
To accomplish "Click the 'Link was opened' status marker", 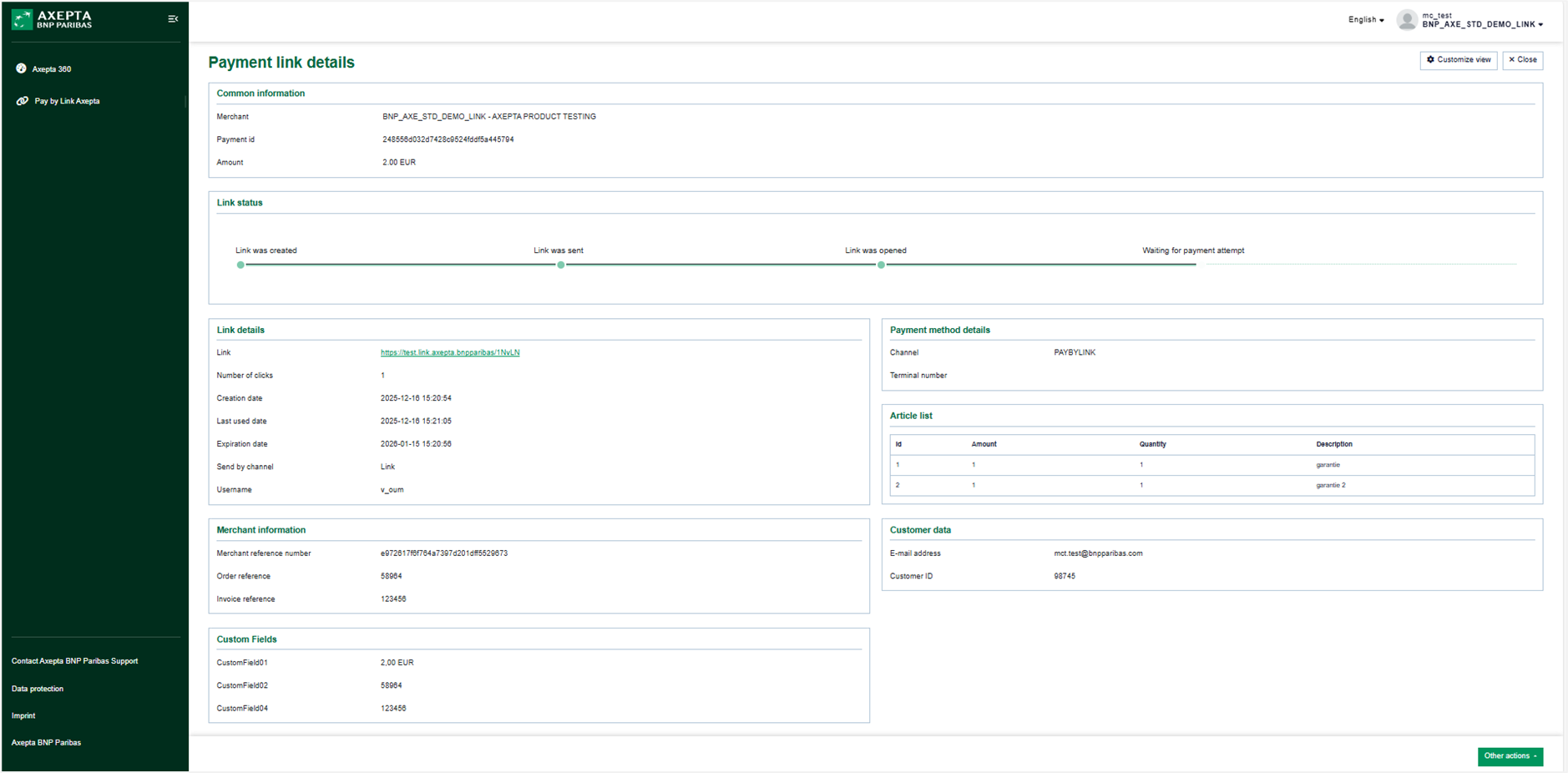I will 881,265.
